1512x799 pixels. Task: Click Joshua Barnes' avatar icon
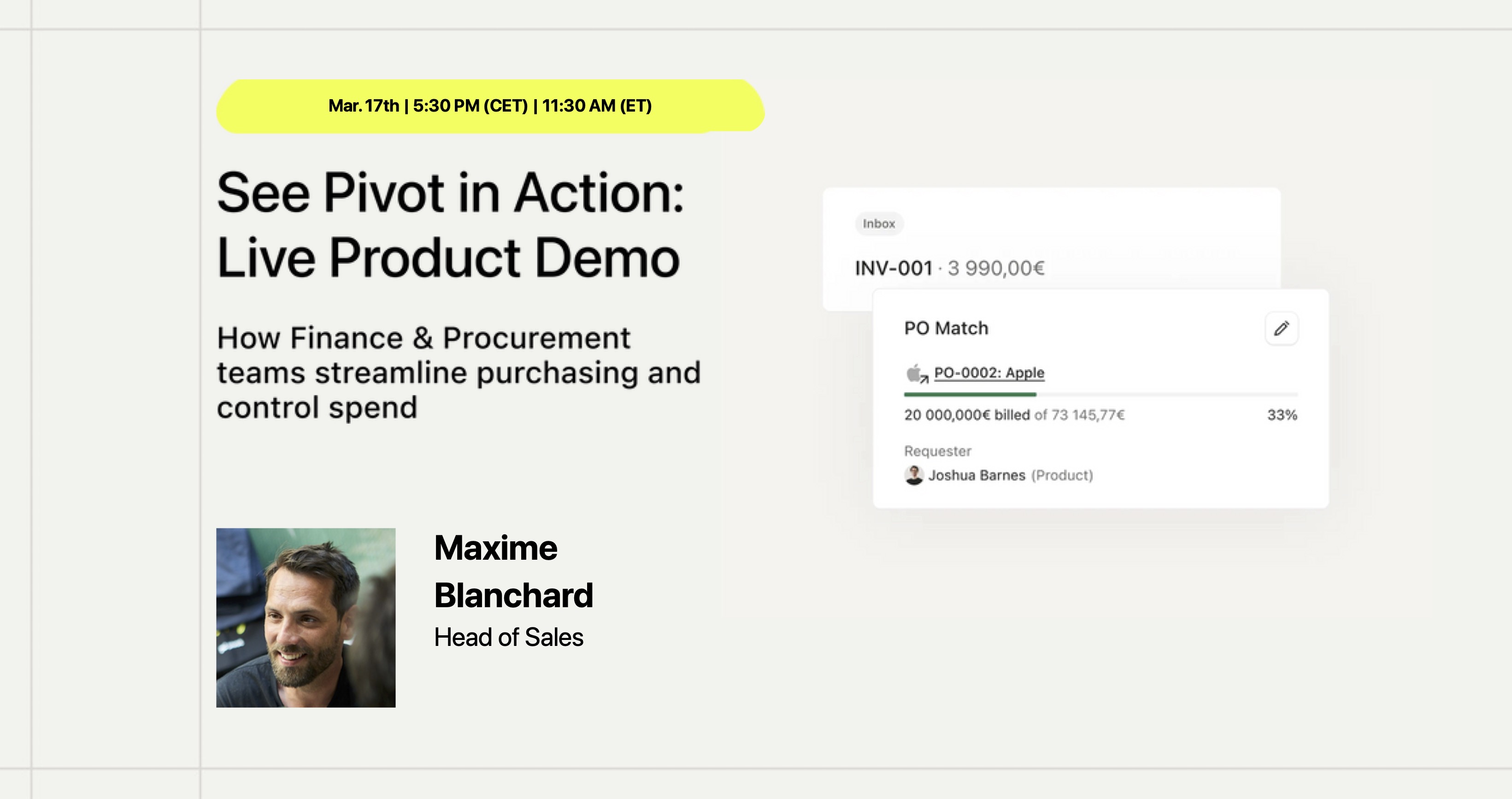(x=914, y=475)
